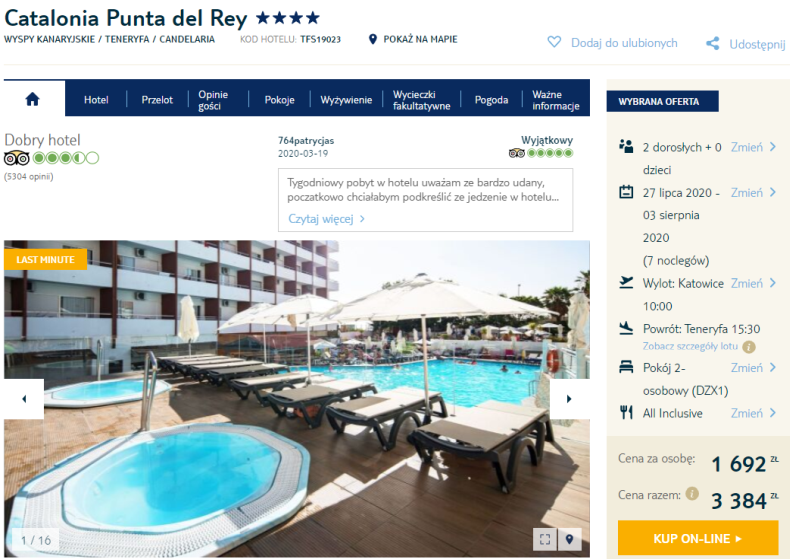Open fullscreen gallery view icon
The image size is (790, 559).
click(545, 539)
